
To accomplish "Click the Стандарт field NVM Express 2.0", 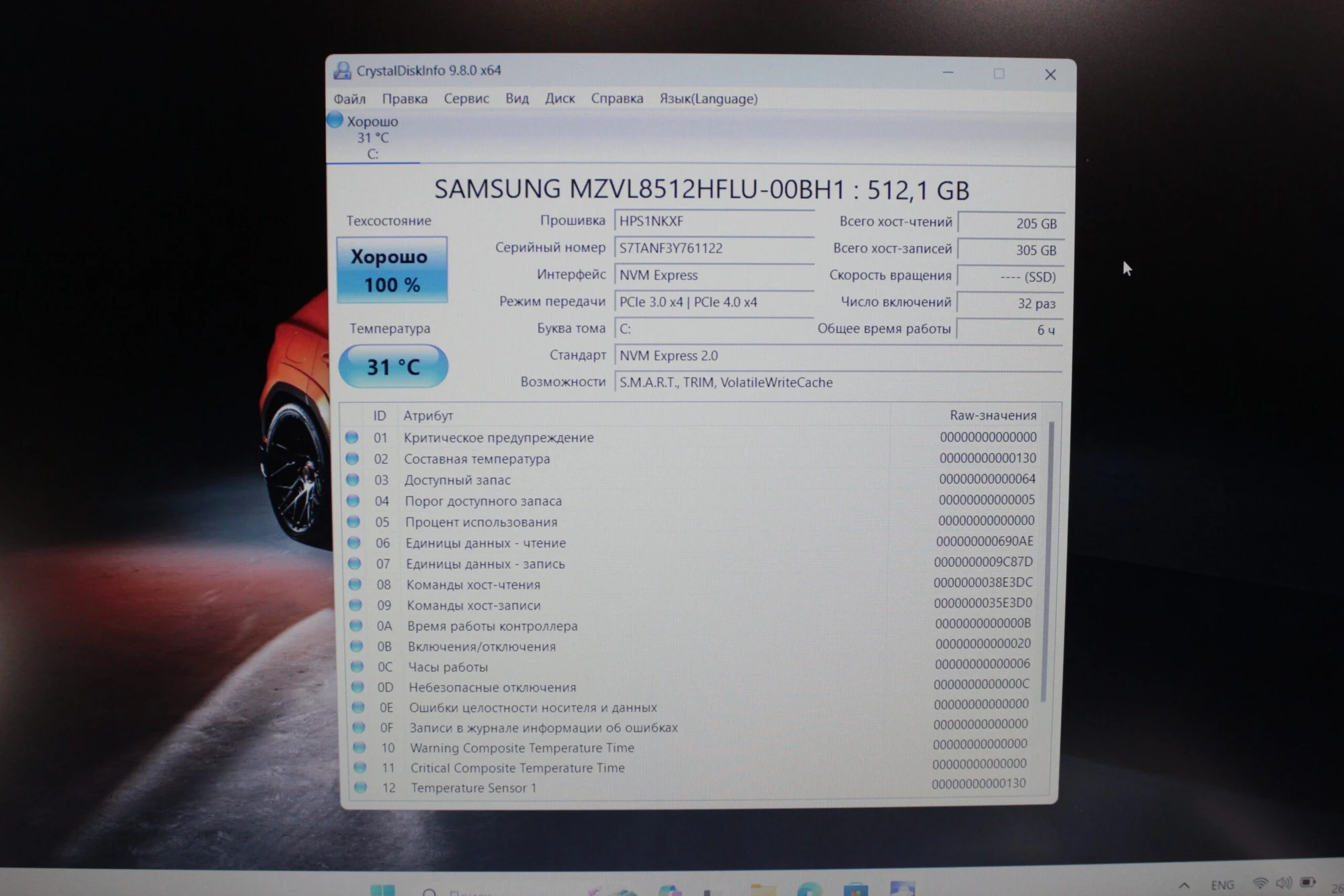I will click(x=837, y=355).
